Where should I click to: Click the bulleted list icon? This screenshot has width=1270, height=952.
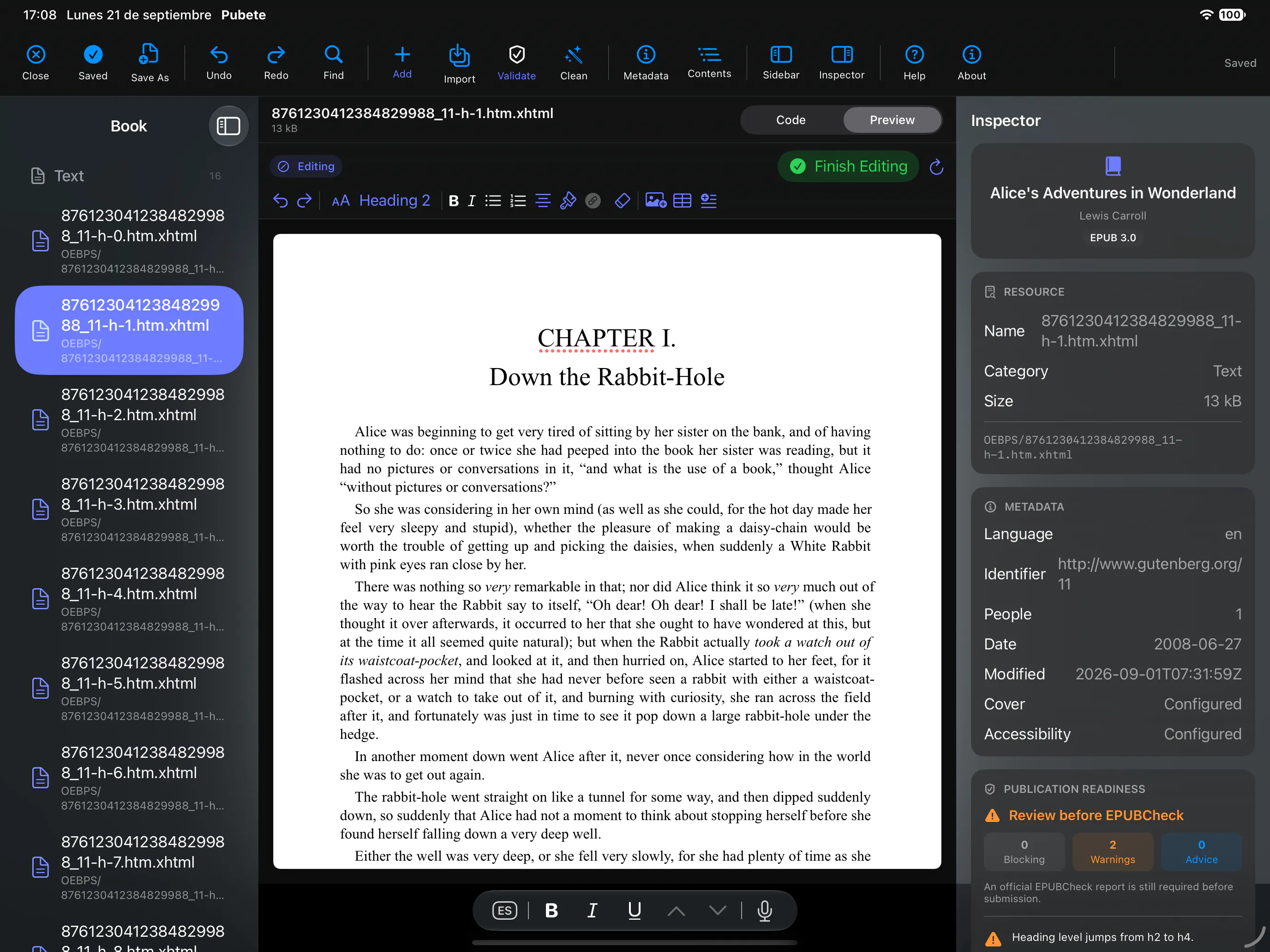coord(492,200)
